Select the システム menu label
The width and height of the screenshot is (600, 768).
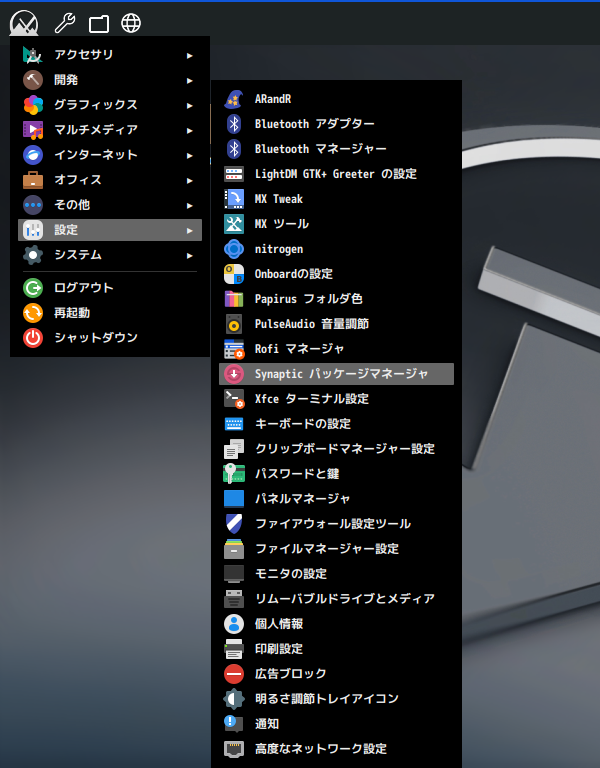78,255
